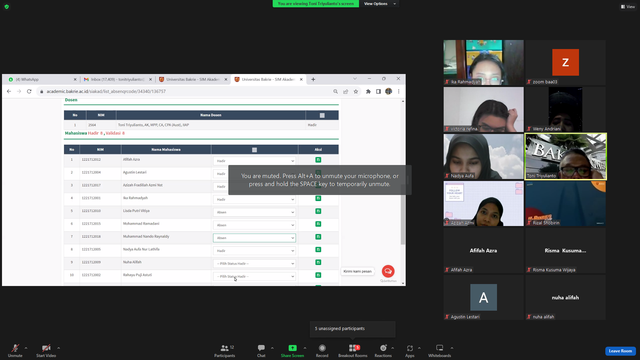Screen dimensions: 640x360
Task: Click the zoom magnifier icon in address bar
Action: [x=336, y=91]
